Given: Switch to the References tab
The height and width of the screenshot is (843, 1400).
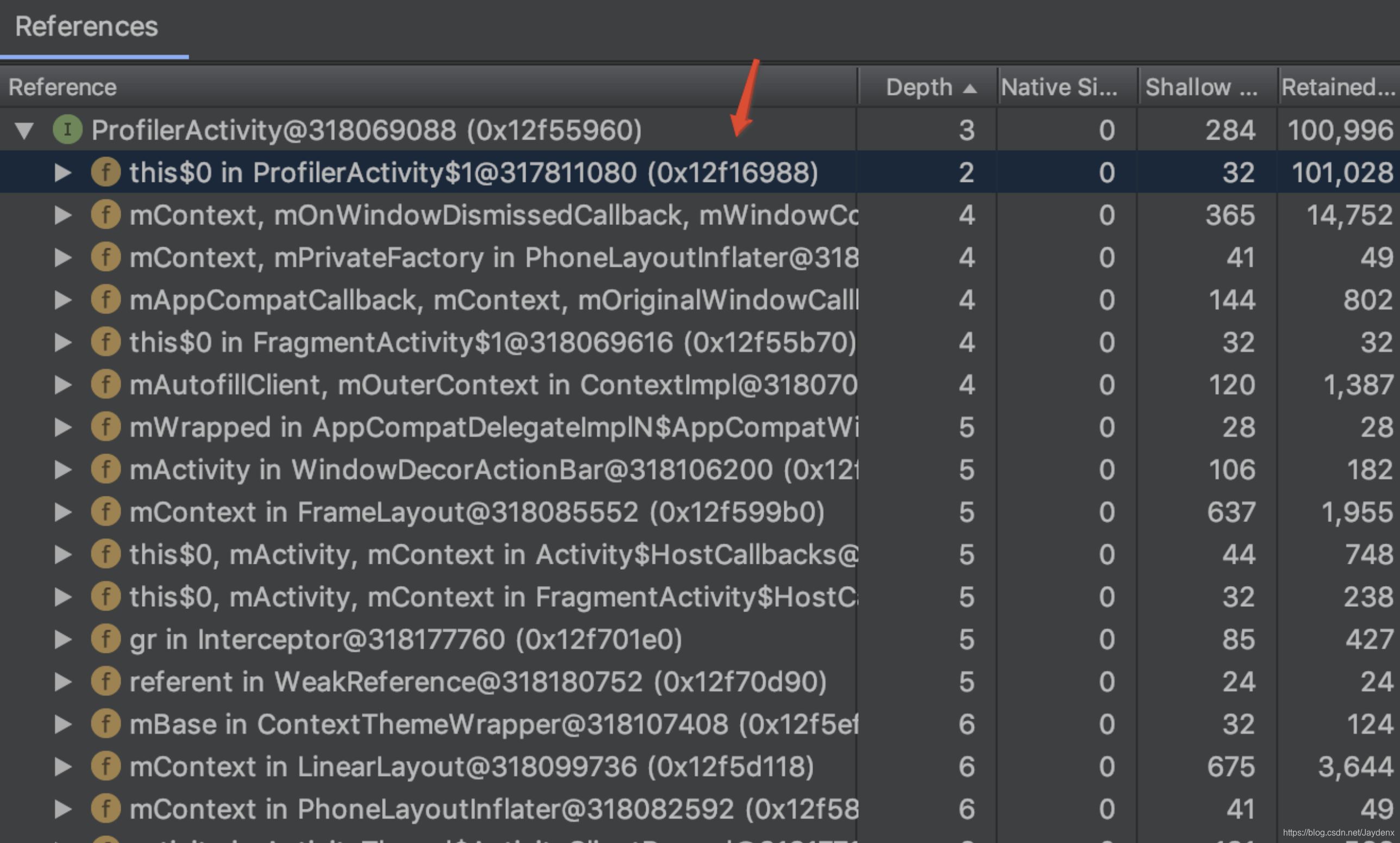Looking at the screenshot, I should point(86,27).
